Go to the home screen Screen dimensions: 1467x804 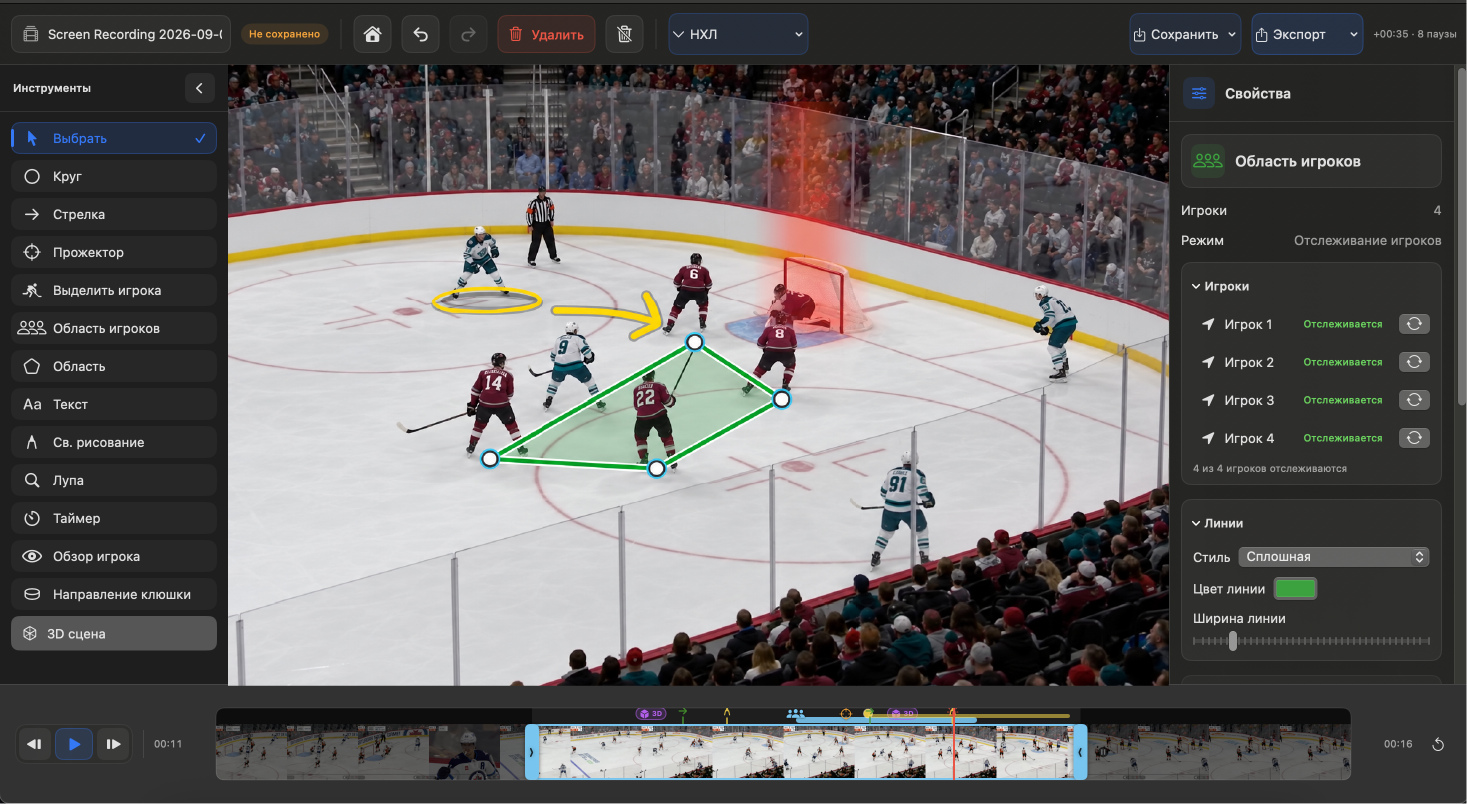pos(373,34)
